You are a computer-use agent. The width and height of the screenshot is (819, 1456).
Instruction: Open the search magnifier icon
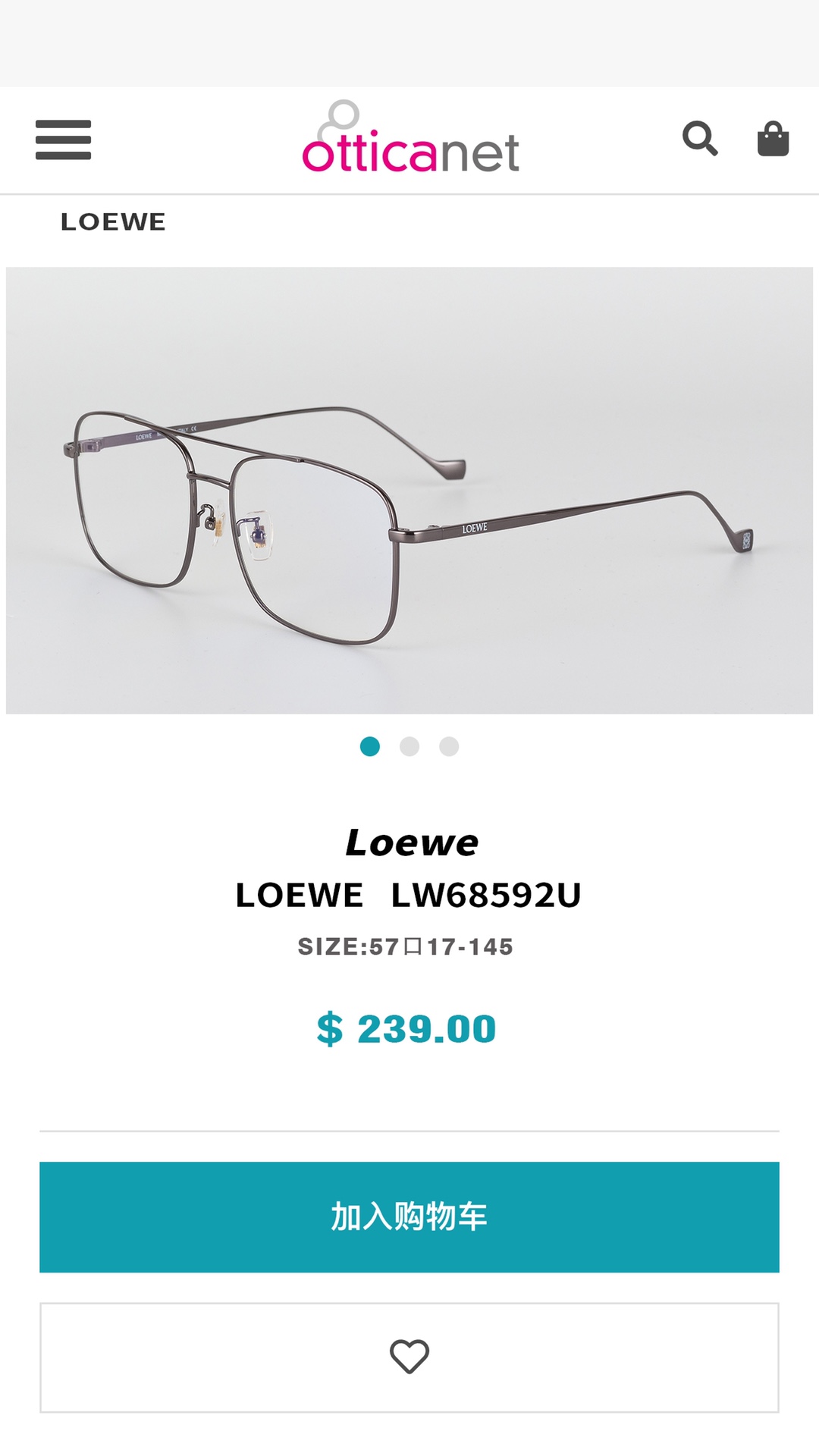[700, 139]
